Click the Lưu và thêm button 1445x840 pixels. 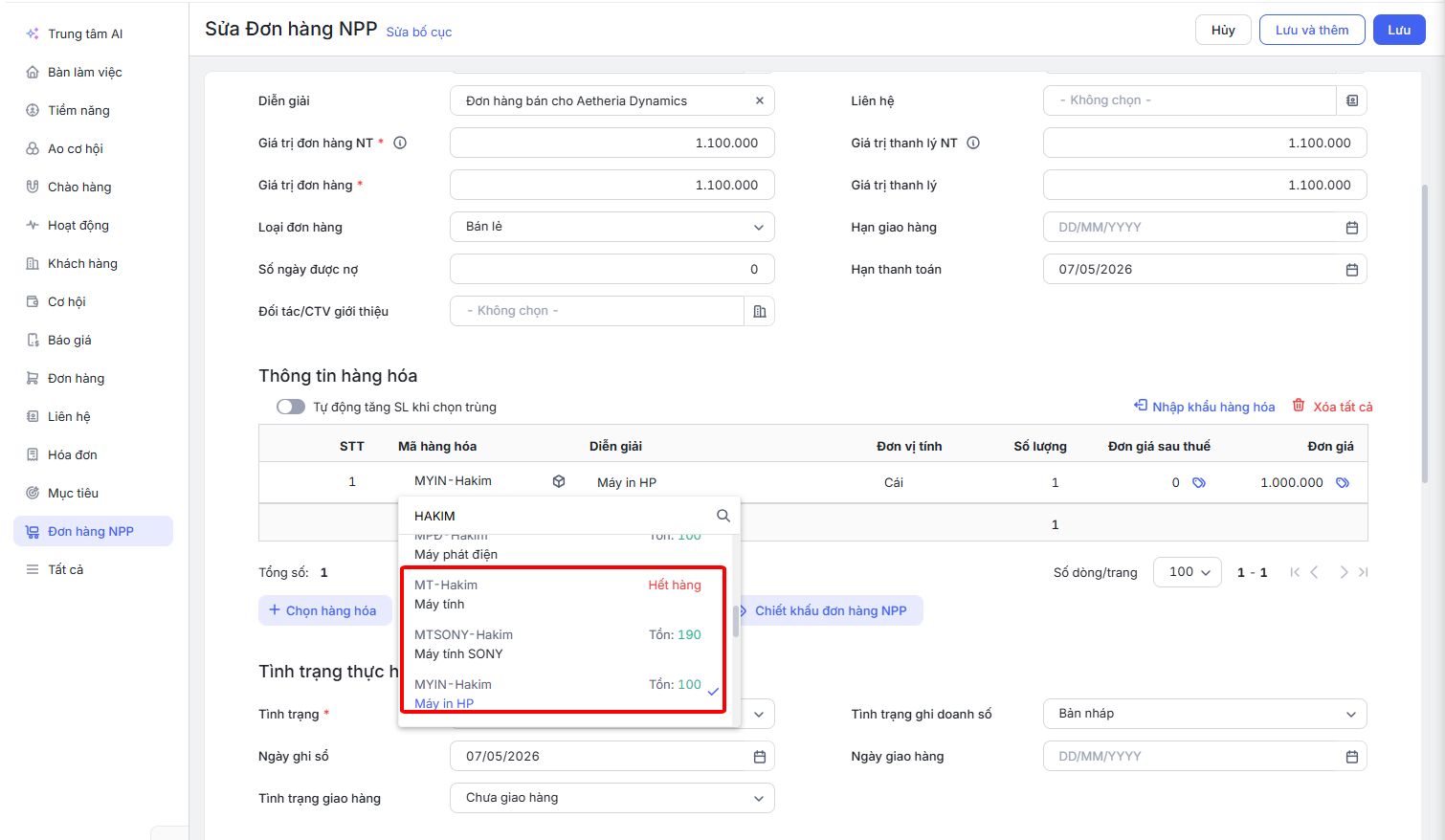1312,30
